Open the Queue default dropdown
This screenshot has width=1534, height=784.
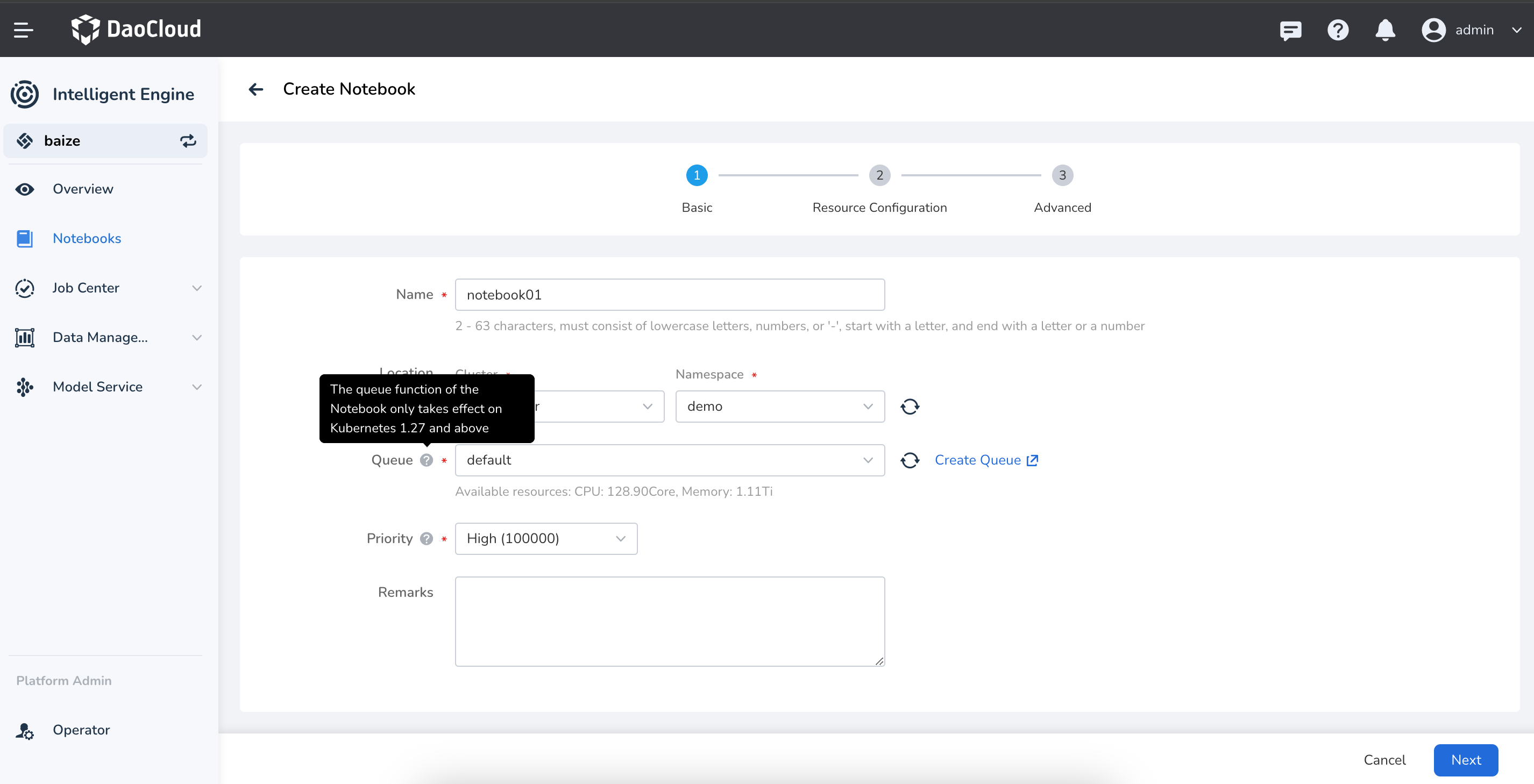(x=669, y=460)
